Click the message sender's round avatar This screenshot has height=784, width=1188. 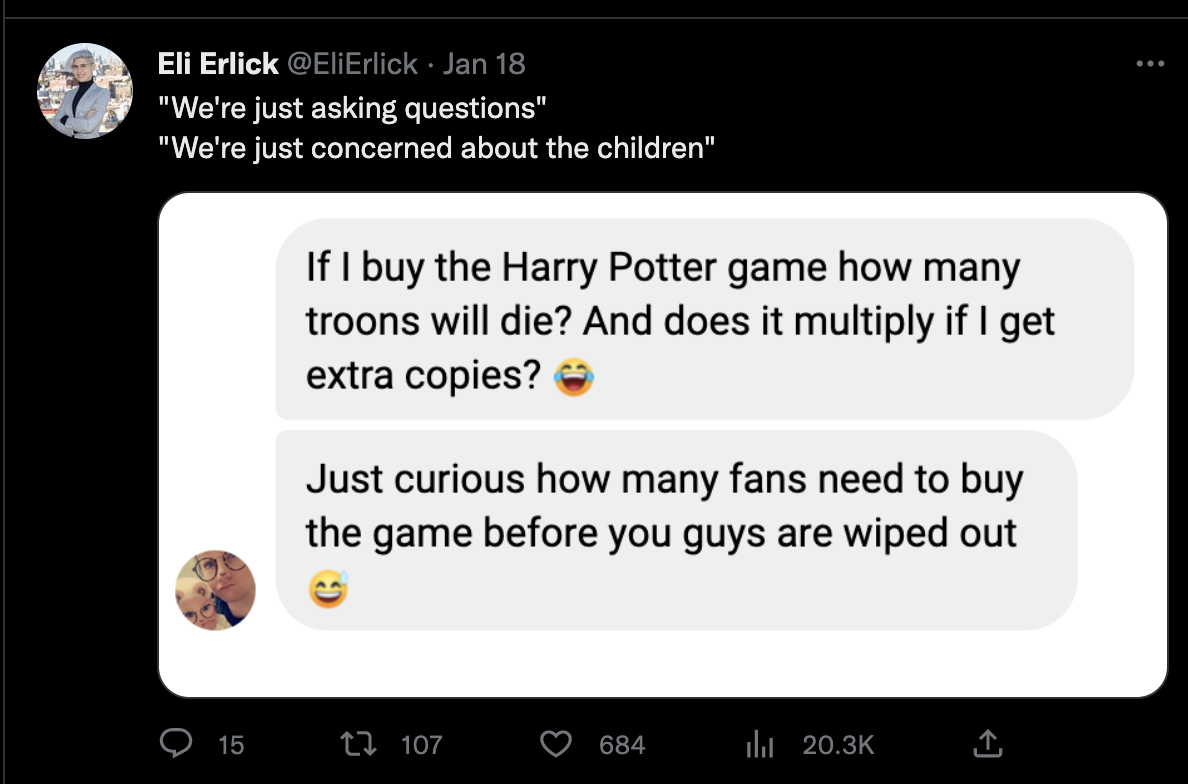[215, 590]
